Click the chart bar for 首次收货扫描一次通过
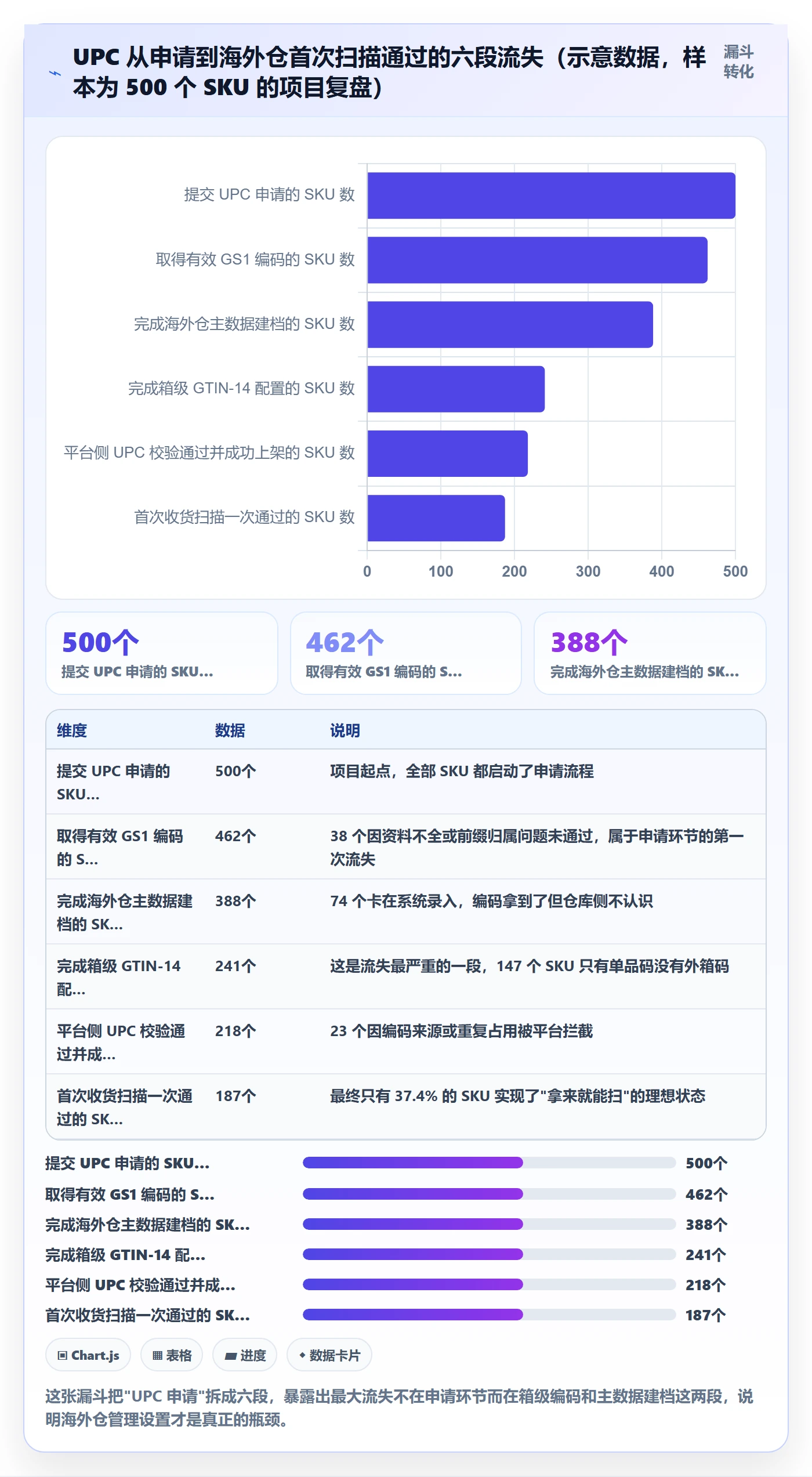The image size is (812, 1477). tap(436, 518)
